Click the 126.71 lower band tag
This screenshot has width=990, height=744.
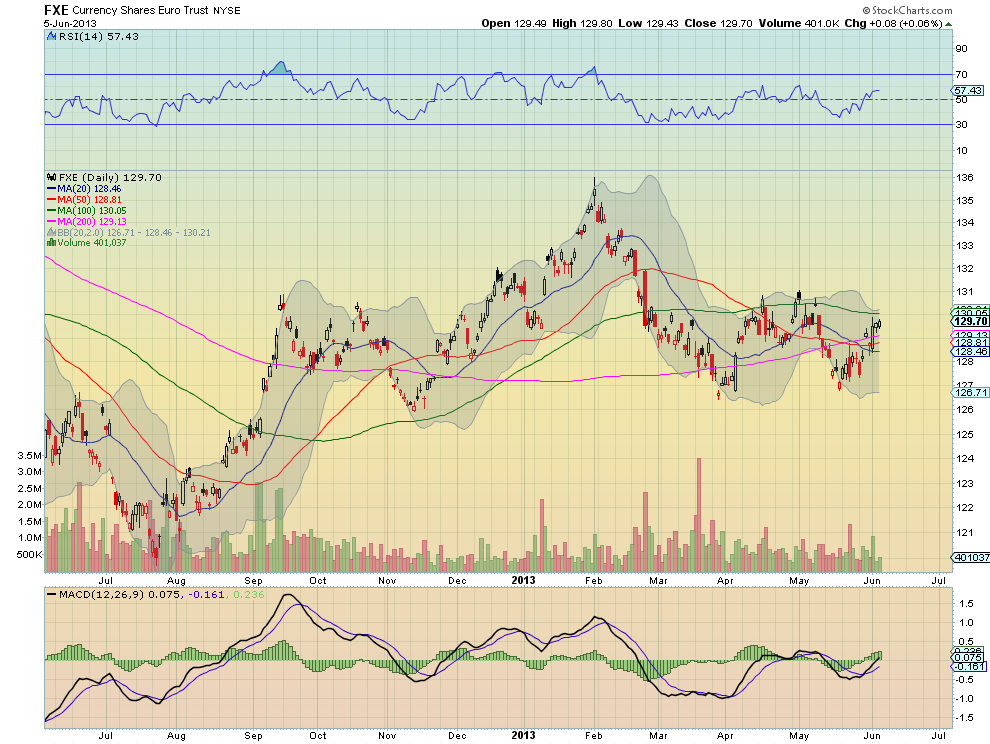pyautogui.click(x=970, y=392)
